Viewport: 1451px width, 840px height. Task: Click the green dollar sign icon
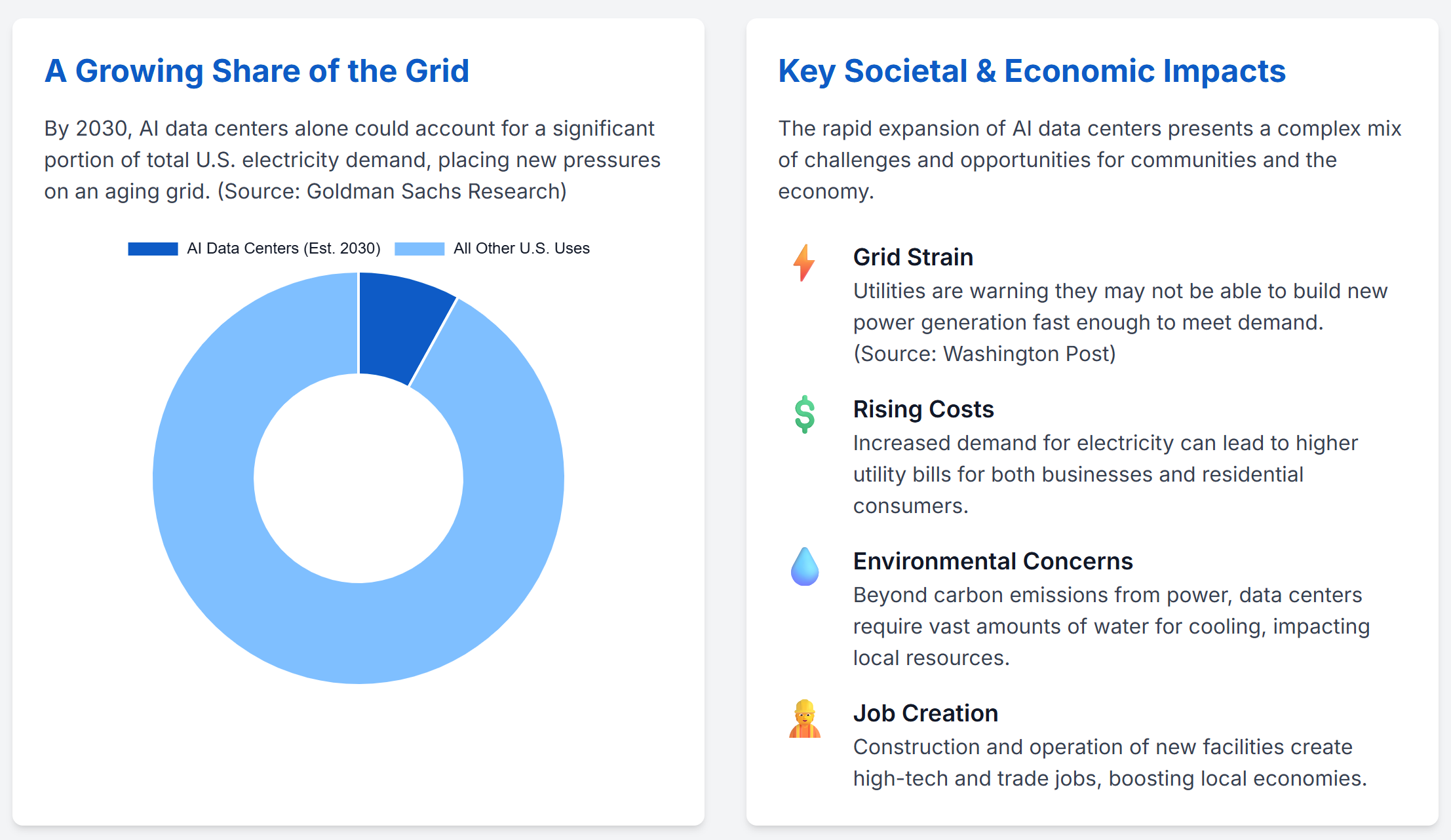(x=804, y=414)
